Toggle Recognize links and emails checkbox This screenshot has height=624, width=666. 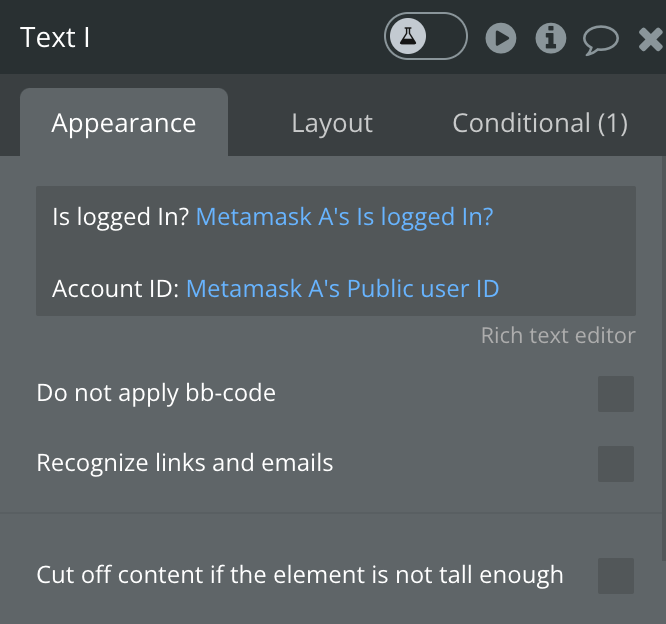point(616,464)
